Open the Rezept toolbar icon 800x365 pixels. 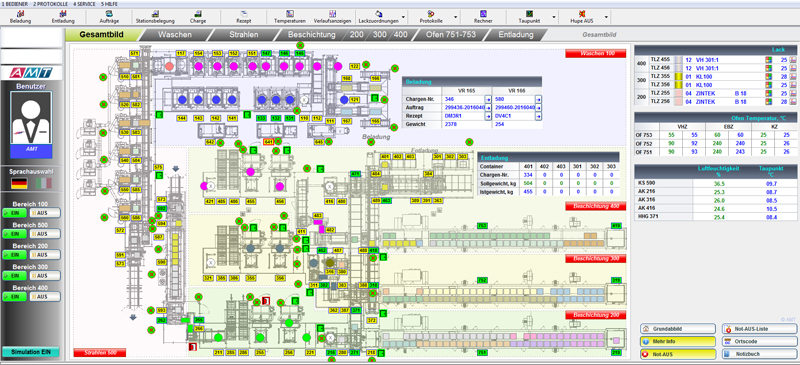244,17
